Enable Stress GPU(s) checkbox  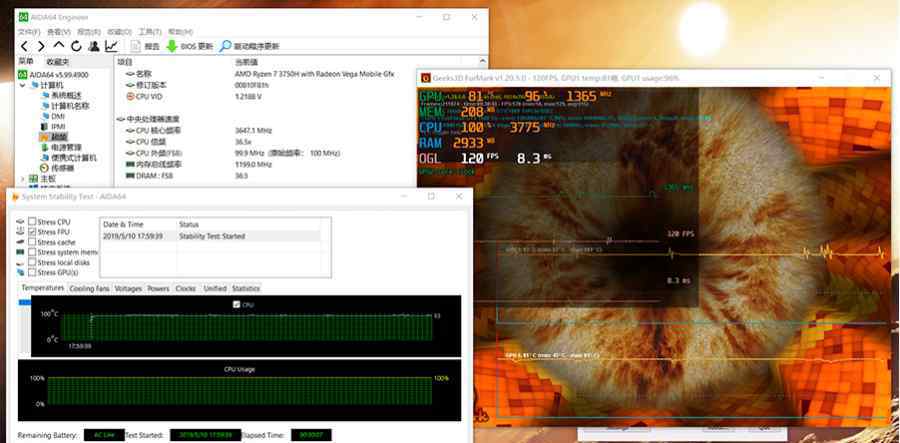click(x=32, y=272)
